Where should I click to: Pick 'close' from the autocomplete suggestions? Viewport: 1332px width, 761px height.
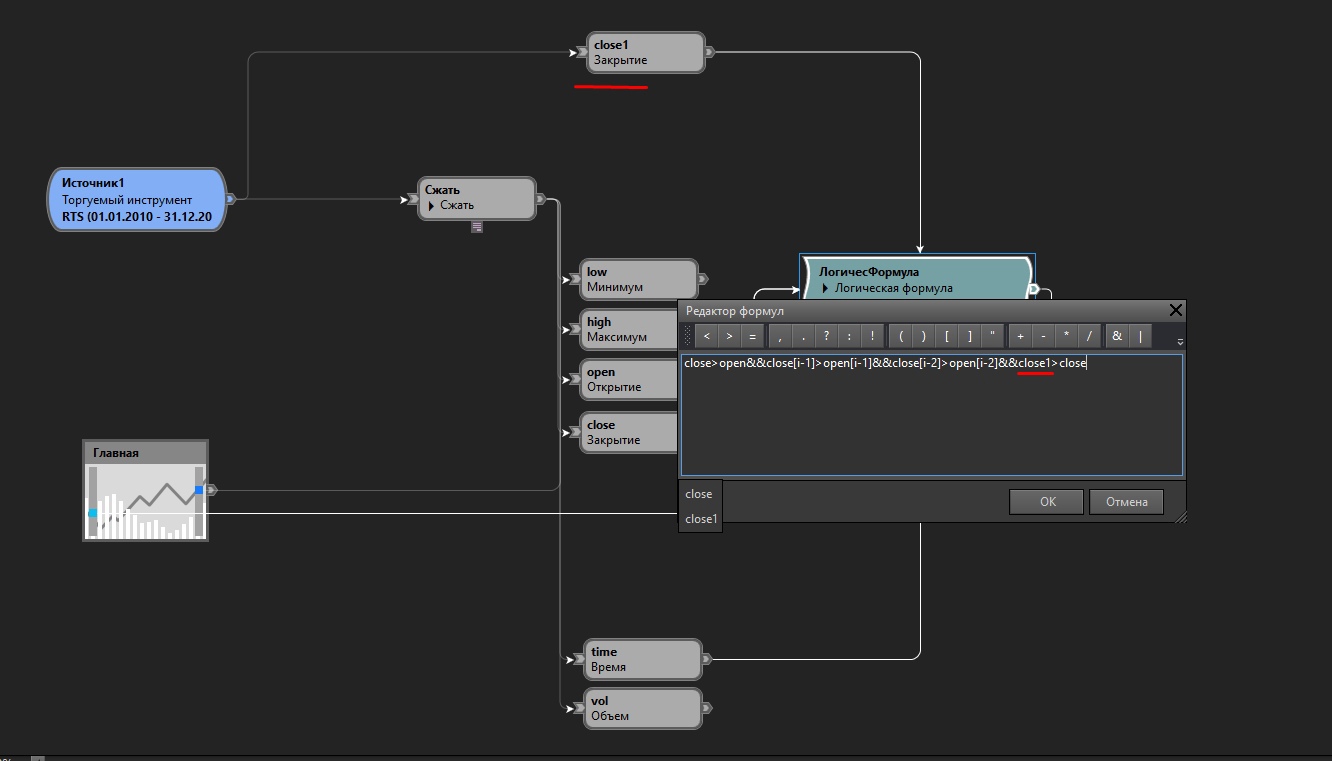coord(699,494)
